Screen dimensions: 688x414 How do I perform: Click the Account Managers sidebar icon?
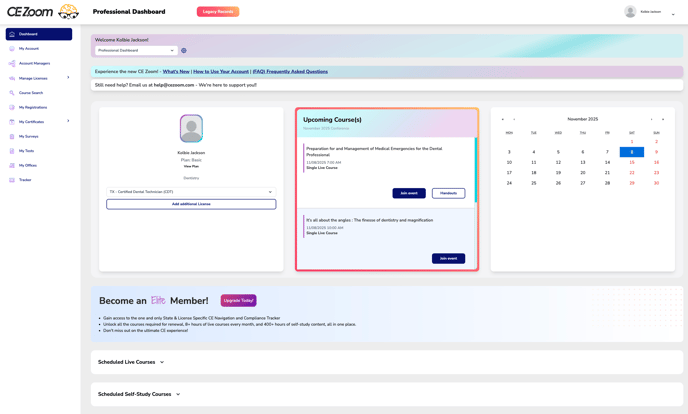[12, 63]
